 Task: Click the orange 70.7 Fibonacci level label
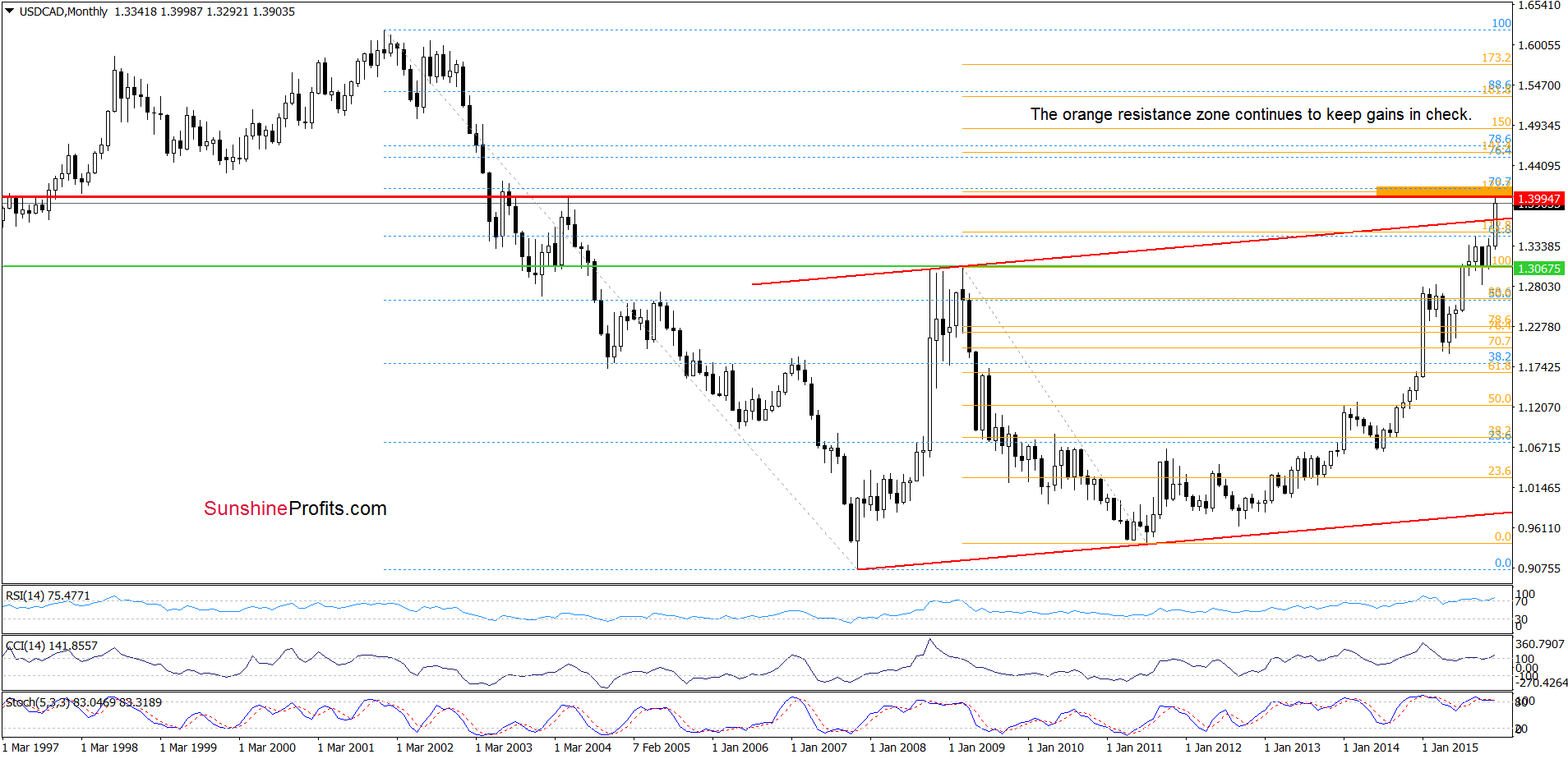coord(1500,341)
